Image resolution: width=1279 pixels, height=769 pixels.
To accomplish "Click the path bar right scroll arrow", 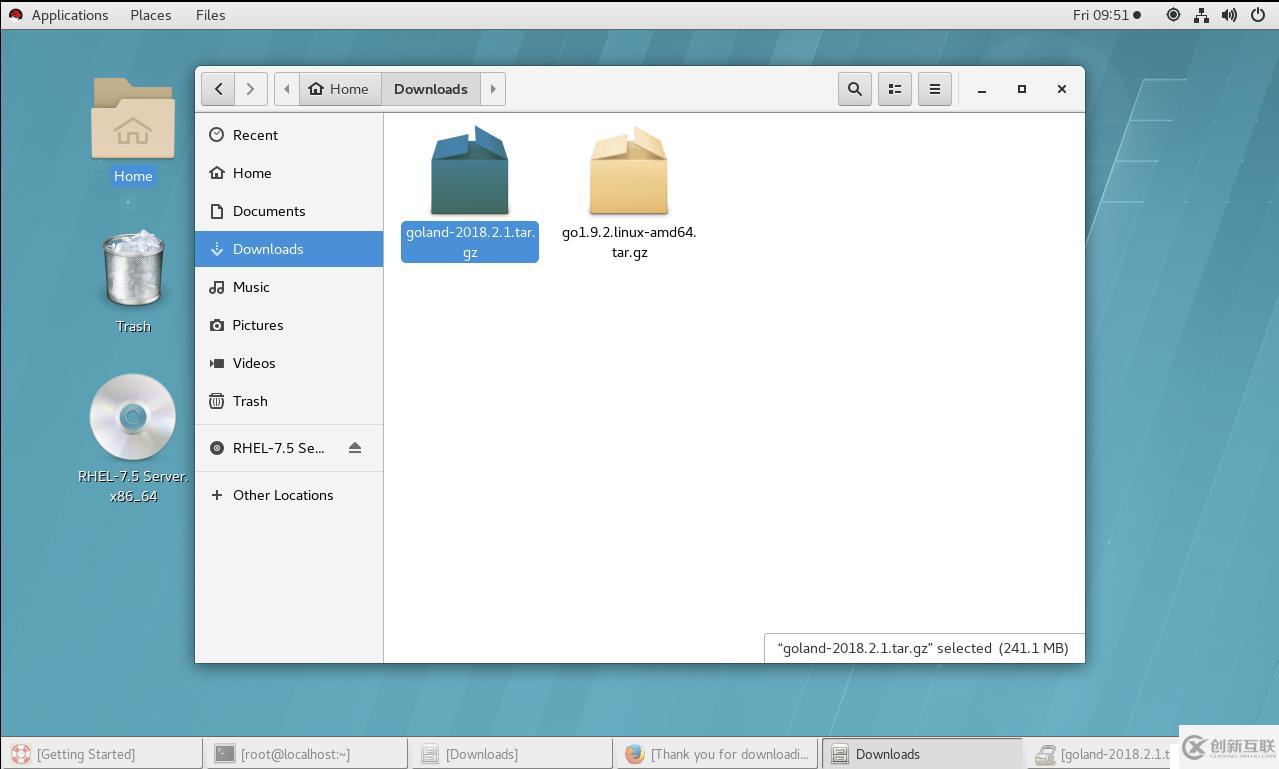I will click(493, 89).
